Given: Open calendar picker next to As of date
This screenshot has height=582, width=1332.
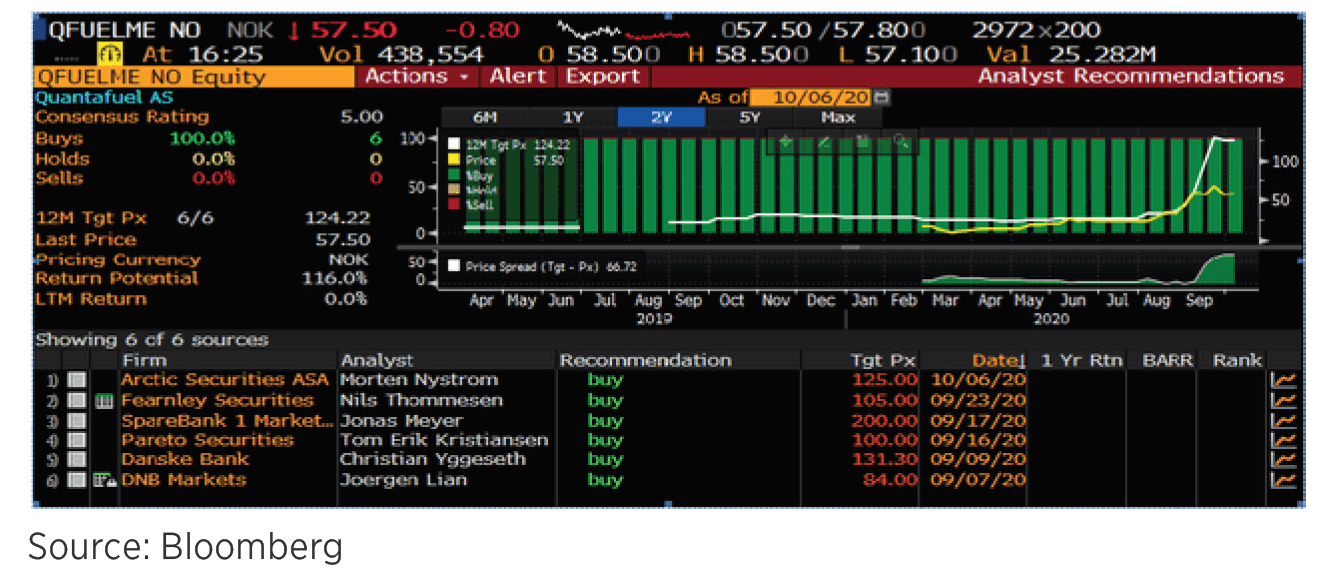Looking at the screenshot, I should point(881,97).
